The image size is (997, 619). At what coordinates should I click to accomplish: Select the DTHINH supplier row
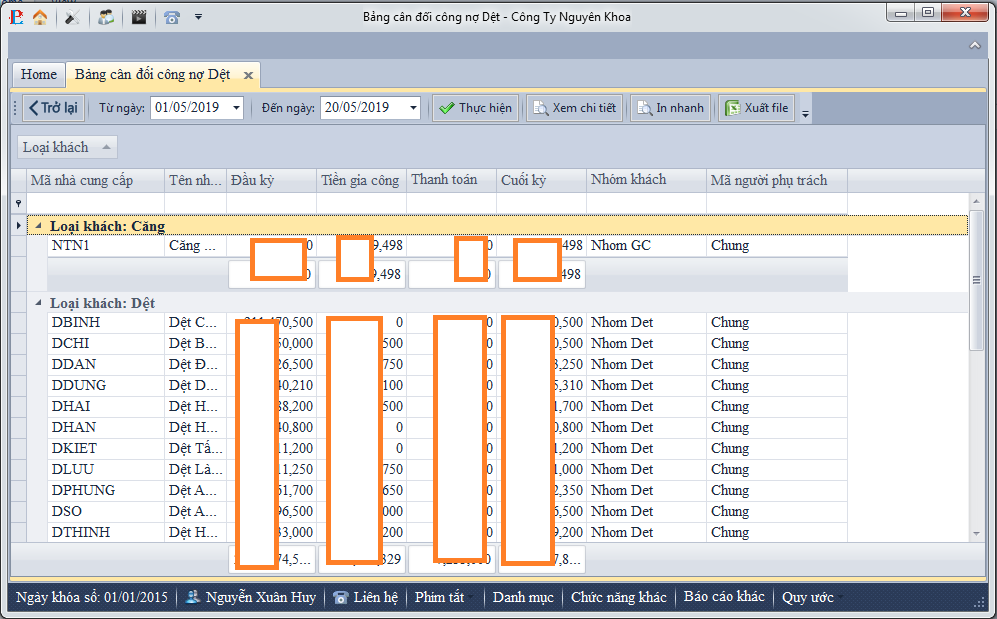(447, 533)
